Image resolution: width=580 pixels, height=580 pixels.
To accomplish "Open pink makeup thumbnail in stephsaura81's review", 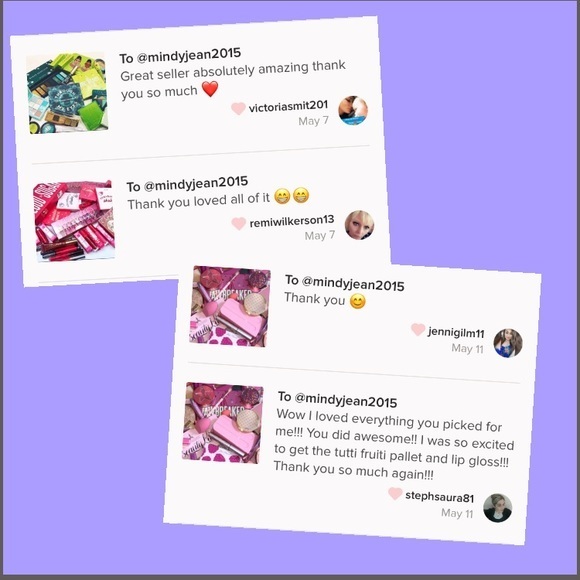I will click(223, 423).
